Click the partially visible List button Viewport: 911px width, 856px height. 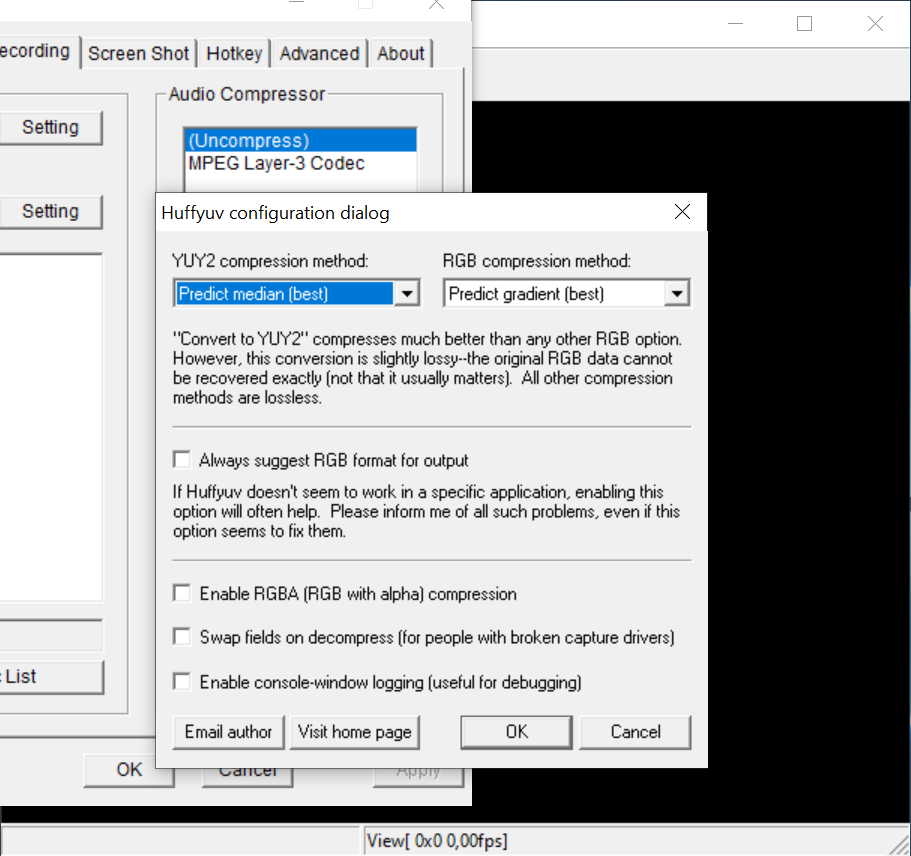[51, 677]
